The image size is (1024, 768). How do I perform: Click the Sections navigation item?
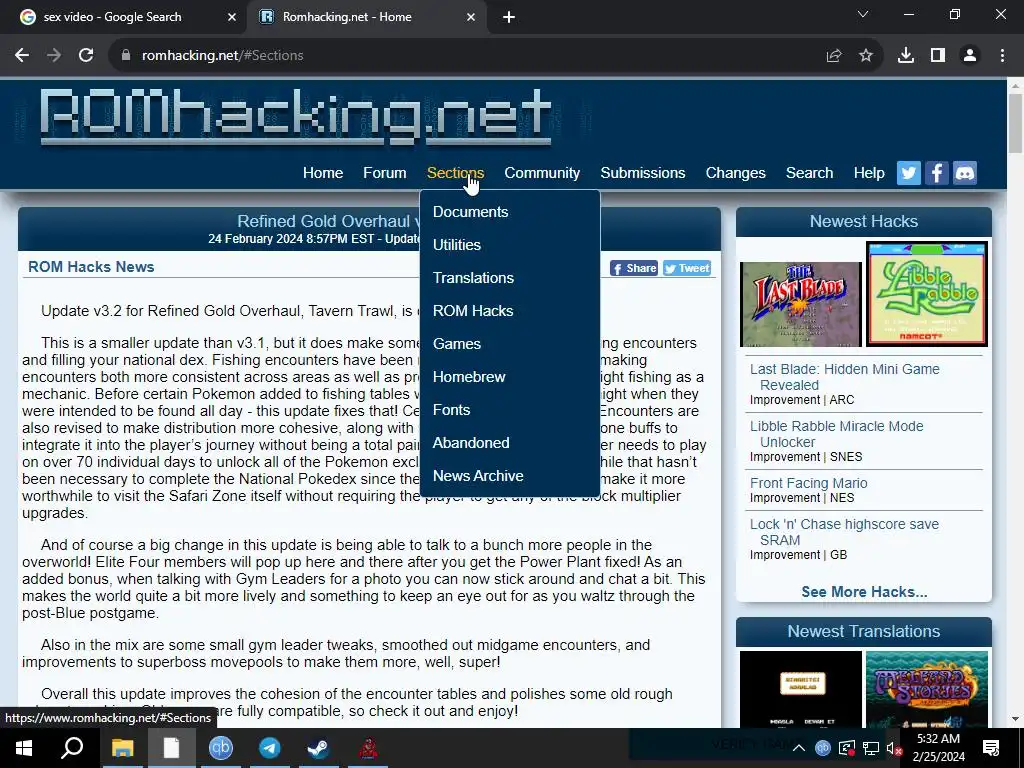tap(455, 173)
